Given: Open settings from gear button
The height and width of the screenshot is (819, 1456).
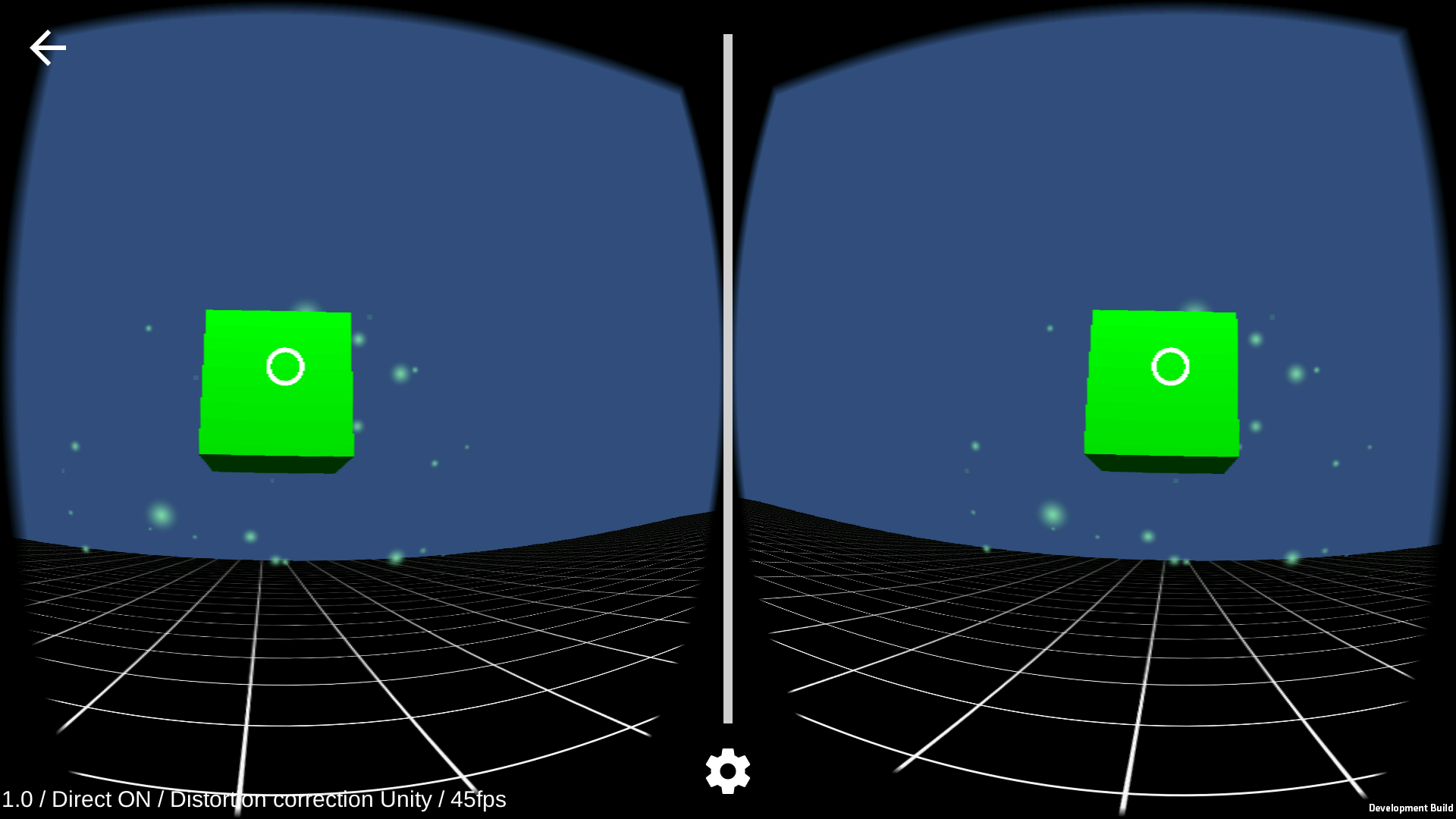Looking at the screenshot, I should point(728,770).
